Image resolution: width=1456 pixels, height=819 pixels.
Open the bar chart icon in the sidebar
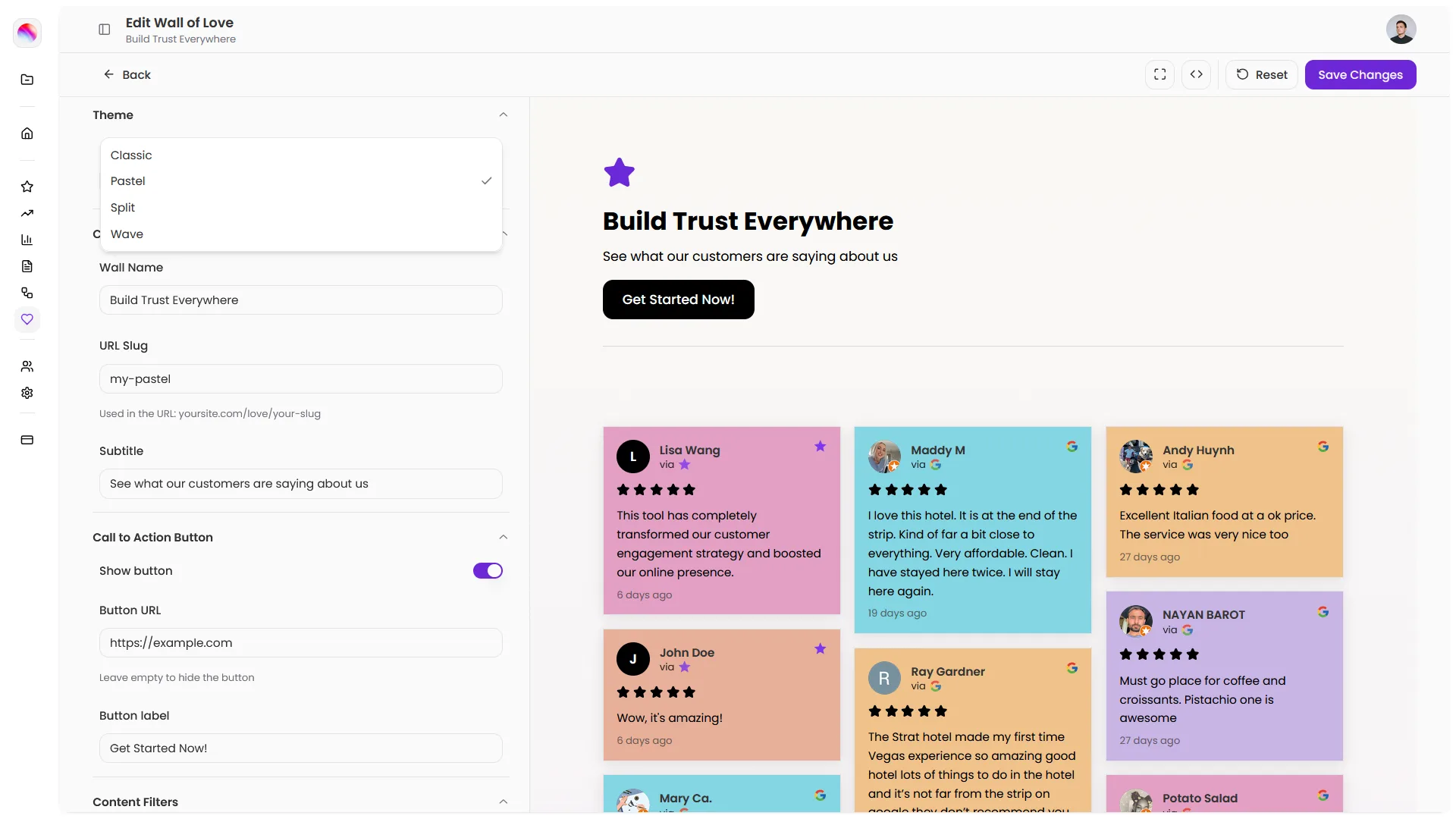[x=27, y=240]
